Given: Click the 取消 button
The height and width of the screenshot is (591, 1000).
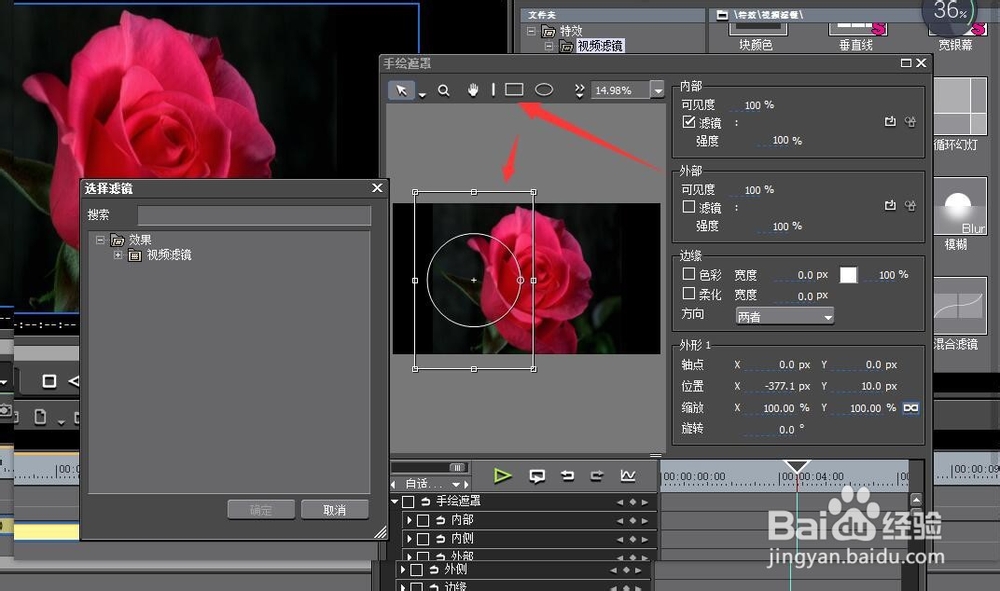Looking at the screenshot, I should (x=334, y=510).
